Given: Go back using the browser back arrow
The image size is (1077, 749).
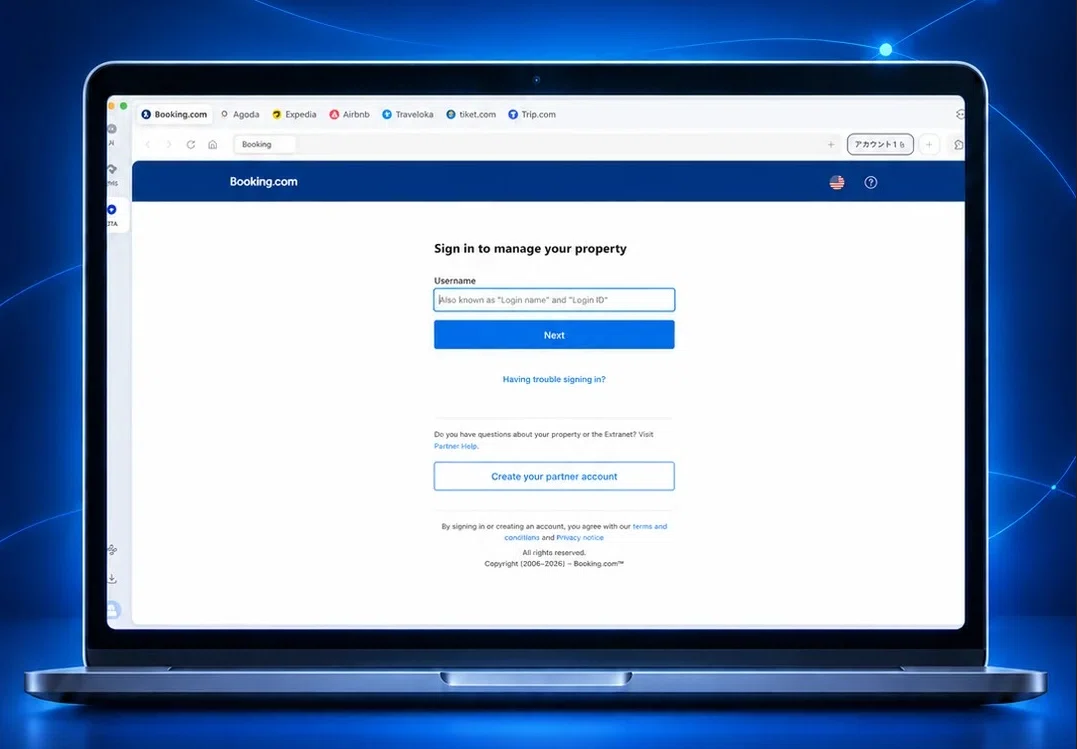Looking at the screenshot, I should click(148, 144).
